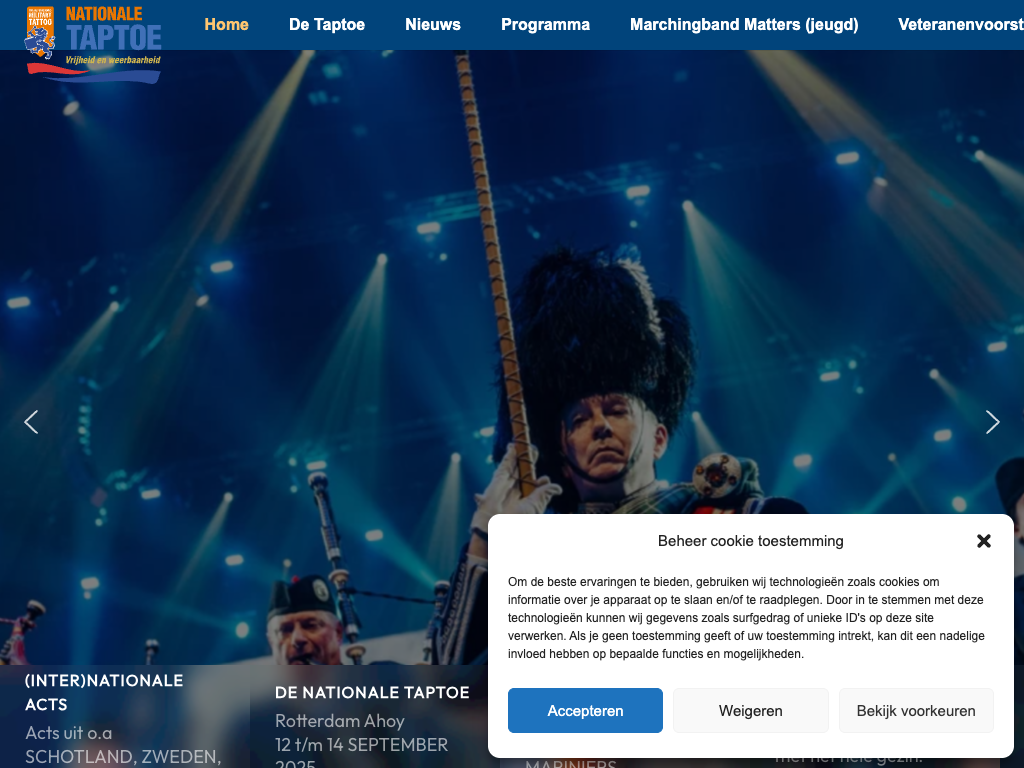Open the Programma menu item
The height and width of the screenshot is (768, 1024).
click(545, 25)
